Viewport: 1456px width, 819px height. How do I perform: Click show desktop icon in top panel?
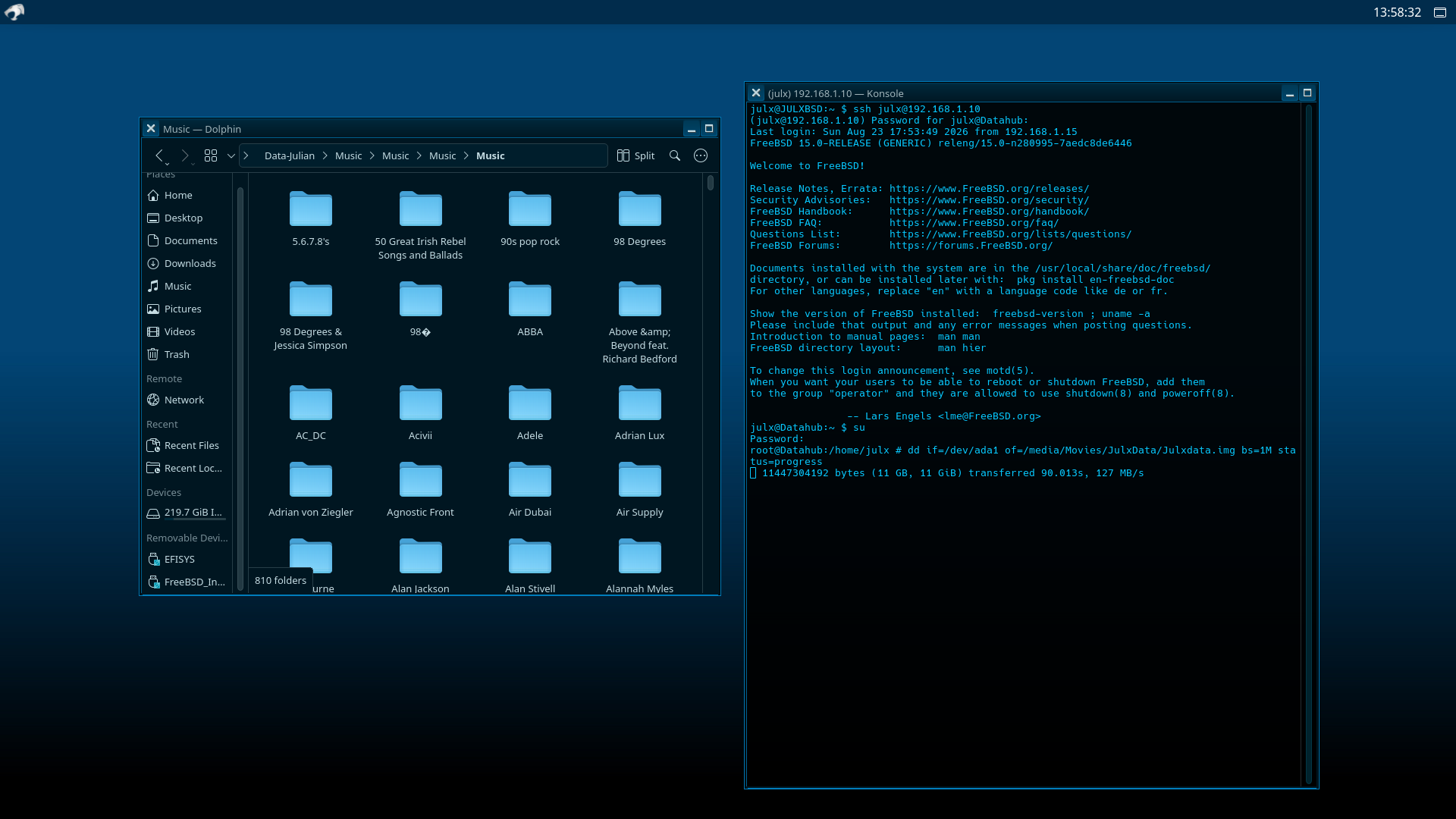pos(1440,12)
